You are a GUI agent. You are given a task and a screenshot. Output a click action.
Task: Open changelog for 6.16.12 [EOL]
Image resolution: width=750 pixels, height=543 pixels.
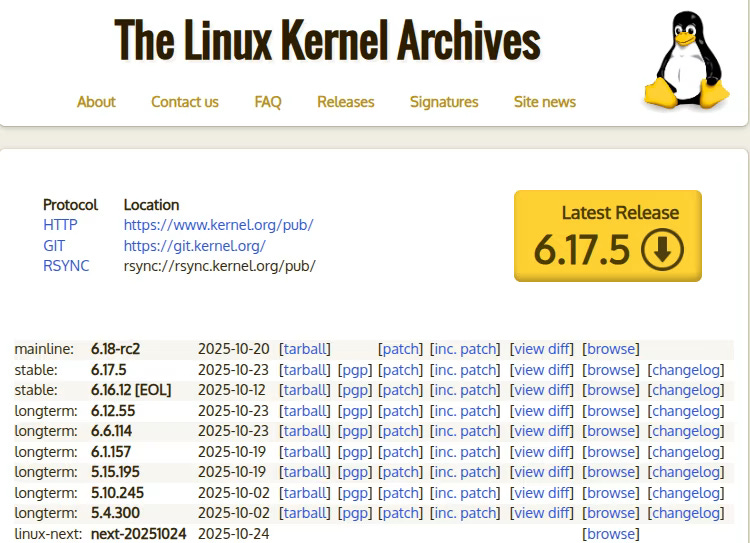686,390
